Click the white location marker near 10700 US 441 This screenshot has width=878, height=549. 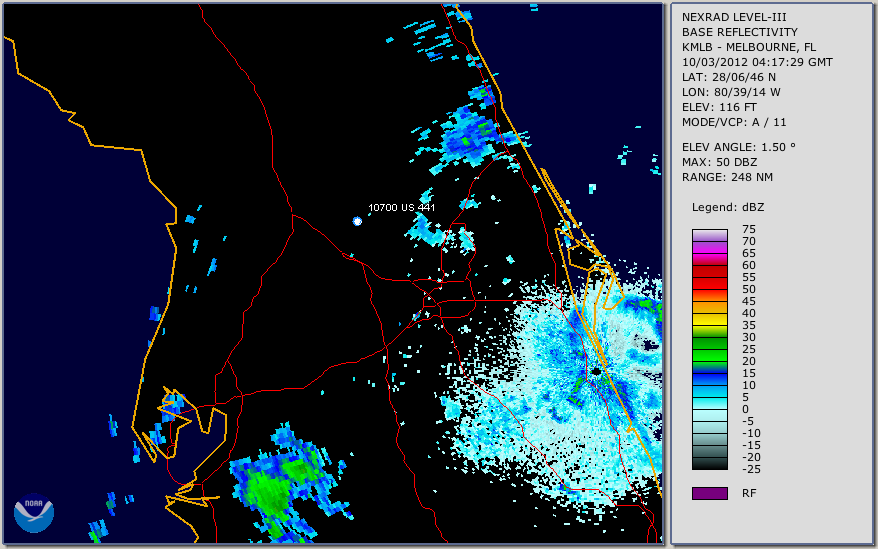357,221
